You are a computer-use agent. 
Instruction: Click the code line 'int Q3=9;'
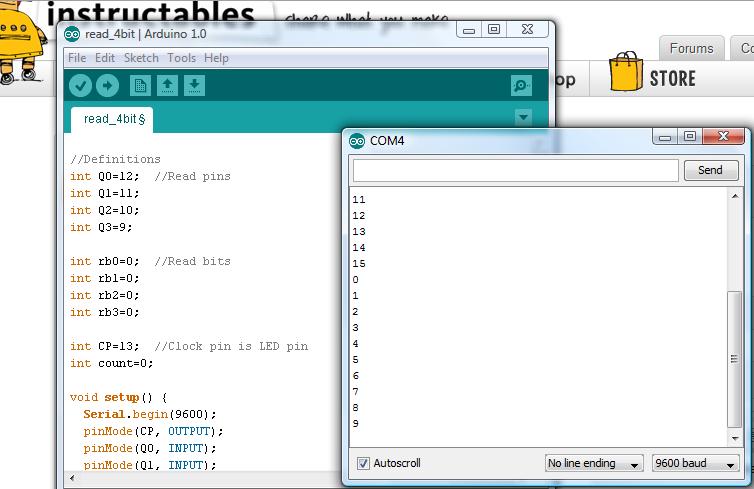(101, 227)
